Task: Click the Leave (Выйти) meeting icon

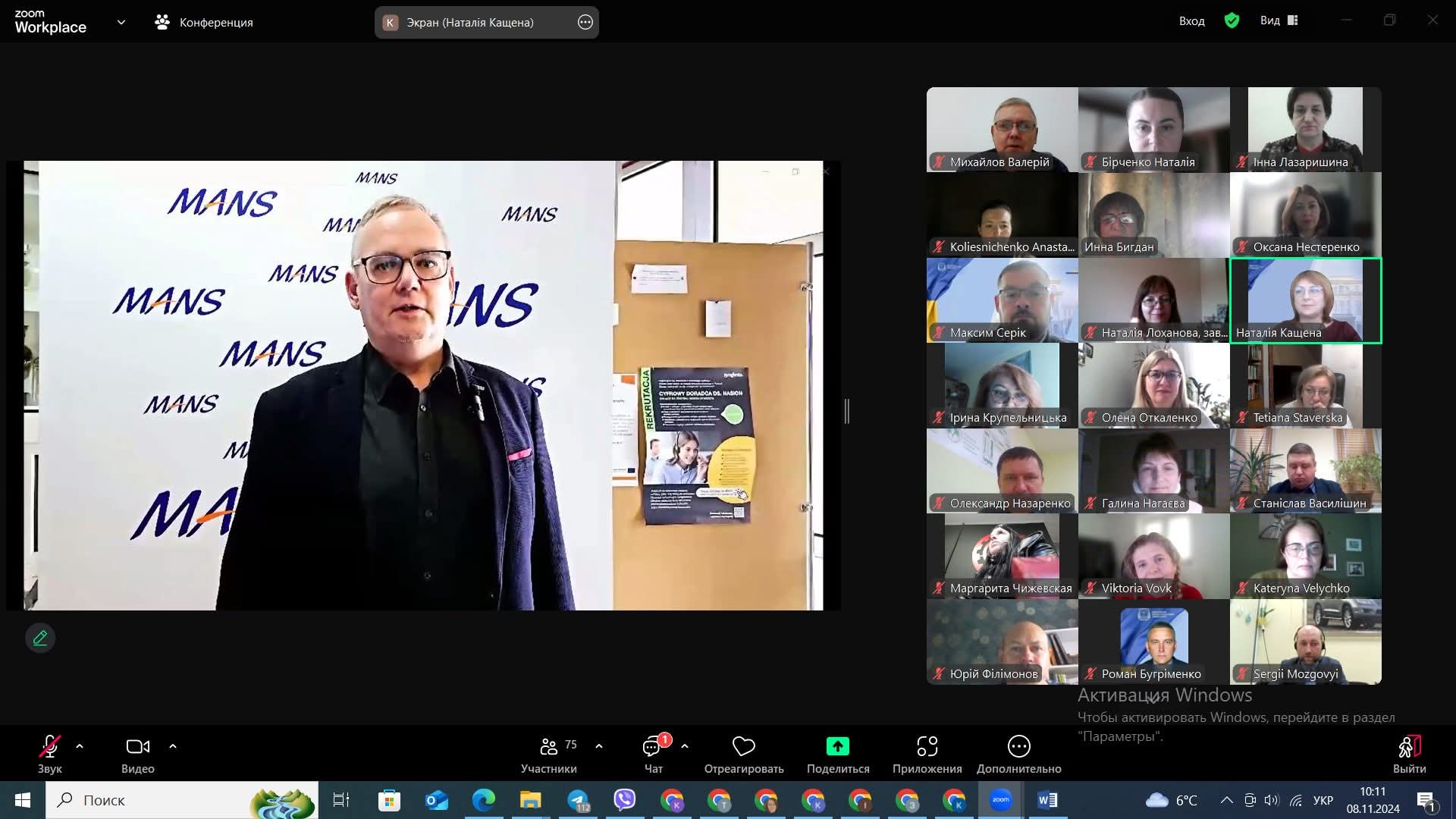Action: 1409,747
